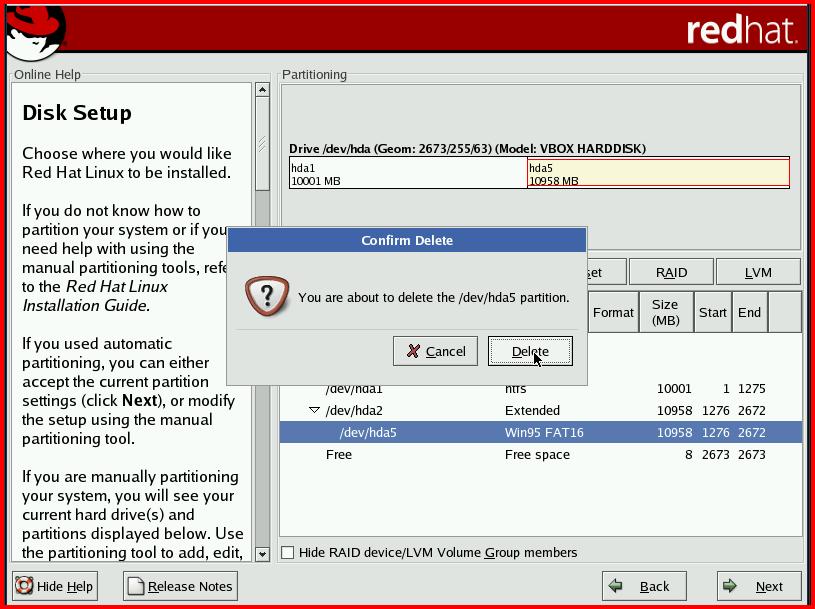This screenshot has height=609, width=815.
Task: Open the Release Notes
Action: (180, 586)
